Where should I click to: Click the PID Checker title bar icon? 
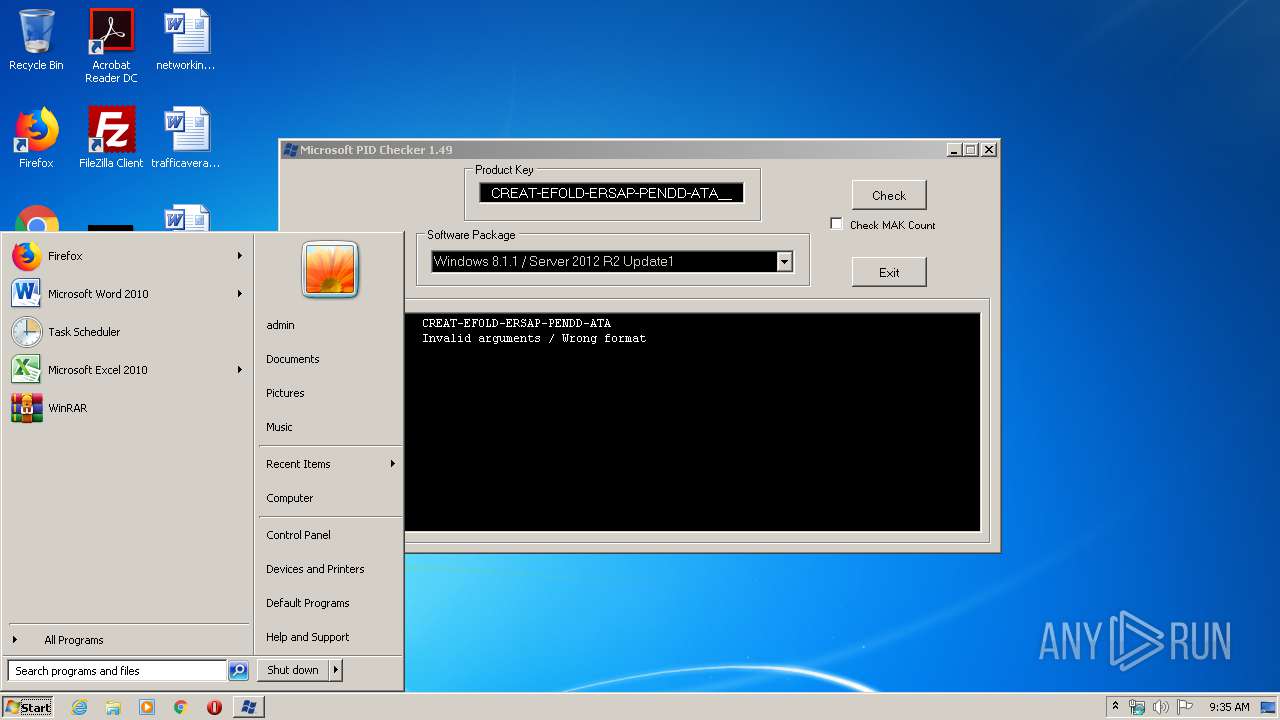coord(290,150)
